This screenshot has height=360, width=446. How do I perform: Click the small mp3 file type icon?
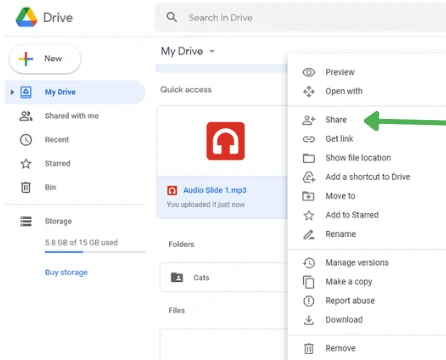pos(172,191)
